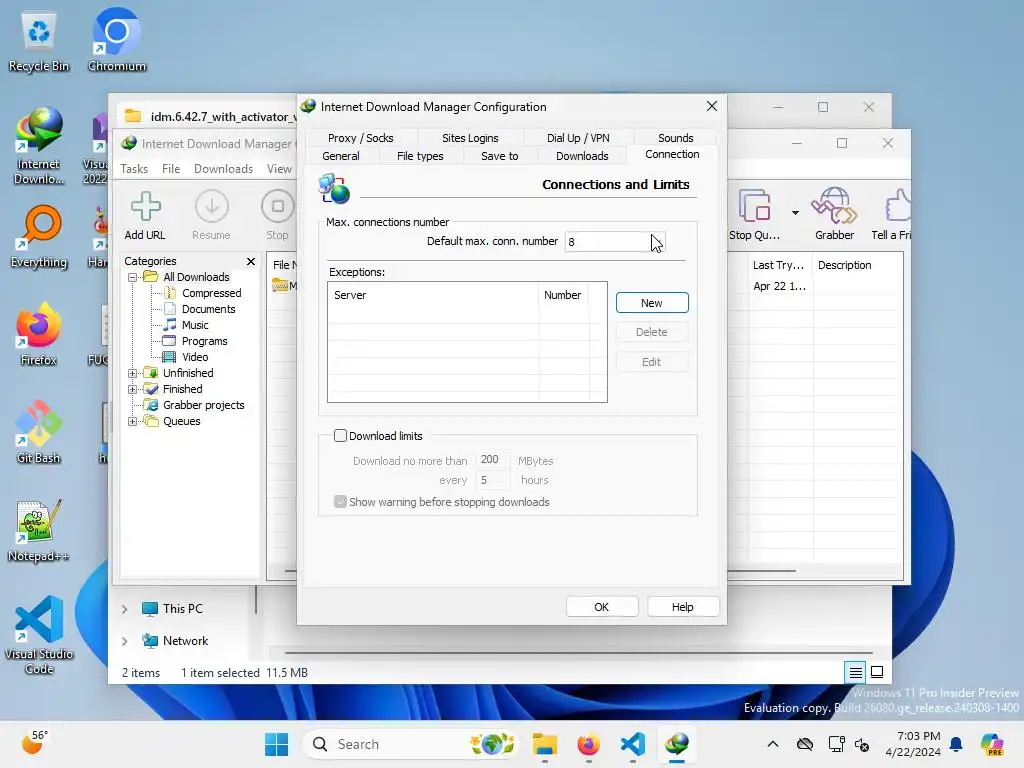Switch to the Downloads config tab
This screenshot has height=768, width=1024.
582,156
